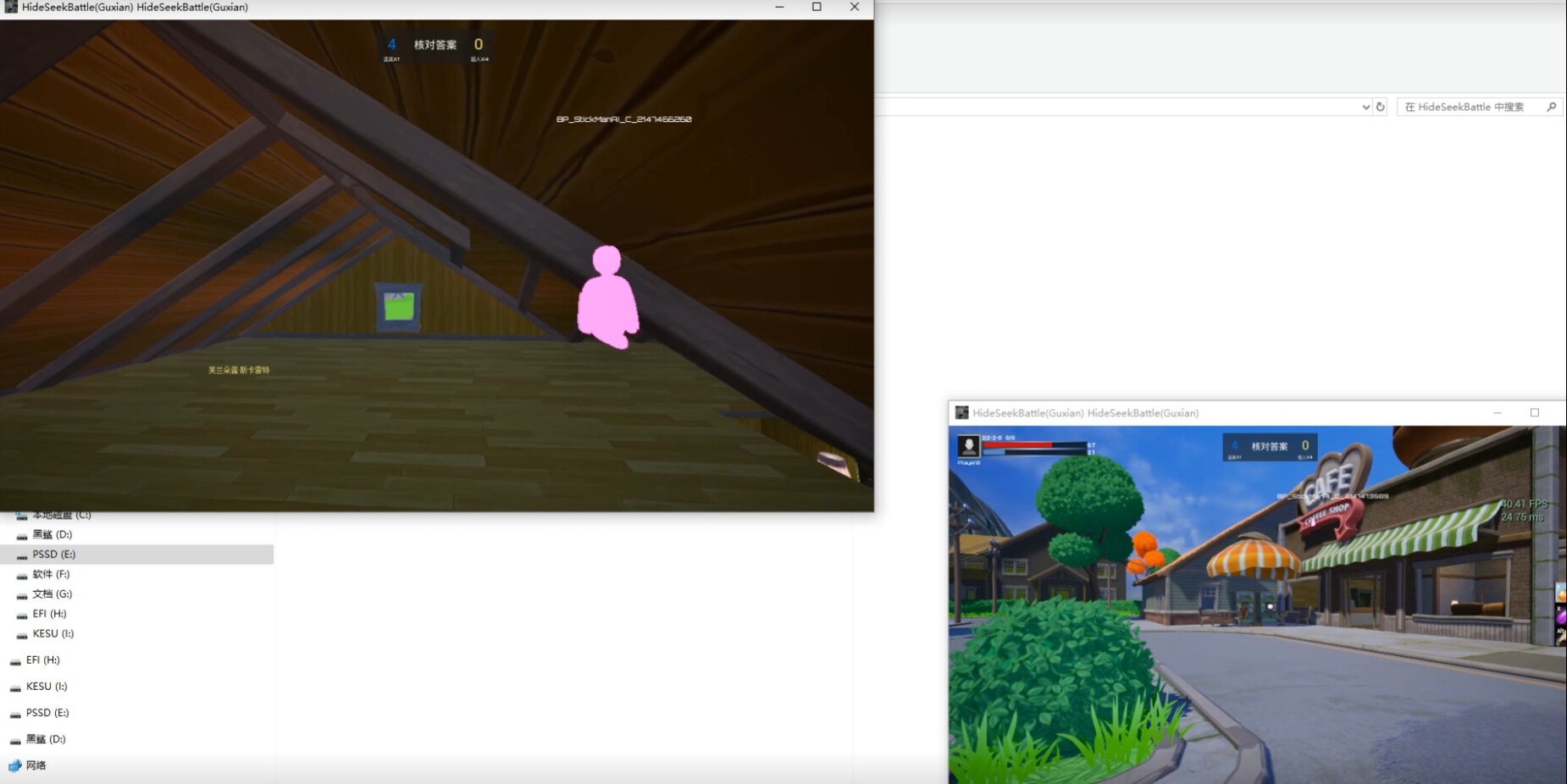Minimize the small HideSeekBattle window
The height and width of the screenshot is (784, 1567).
point(1498,413)
